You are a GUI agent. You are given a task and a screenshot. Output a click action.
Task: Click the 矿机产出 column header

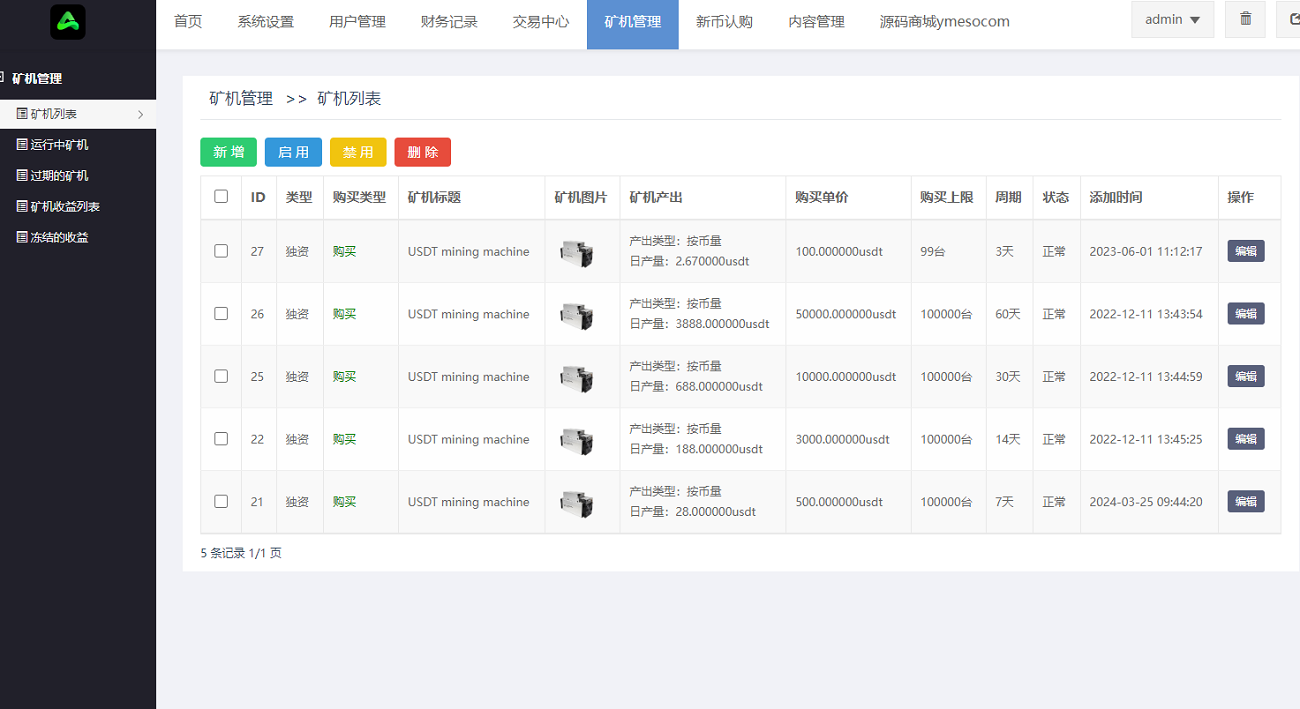[x=656, y=198]
